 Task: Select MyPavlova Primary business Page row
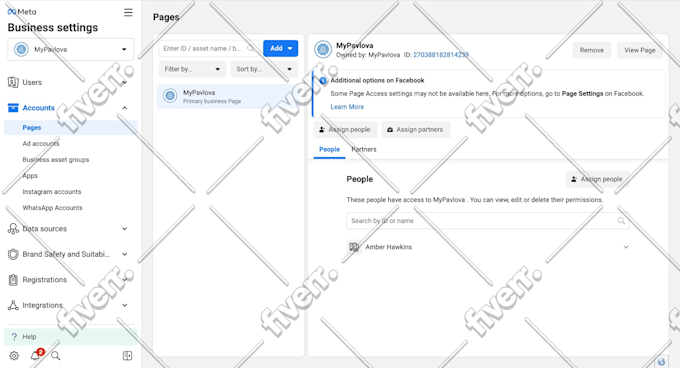(229, 96)
